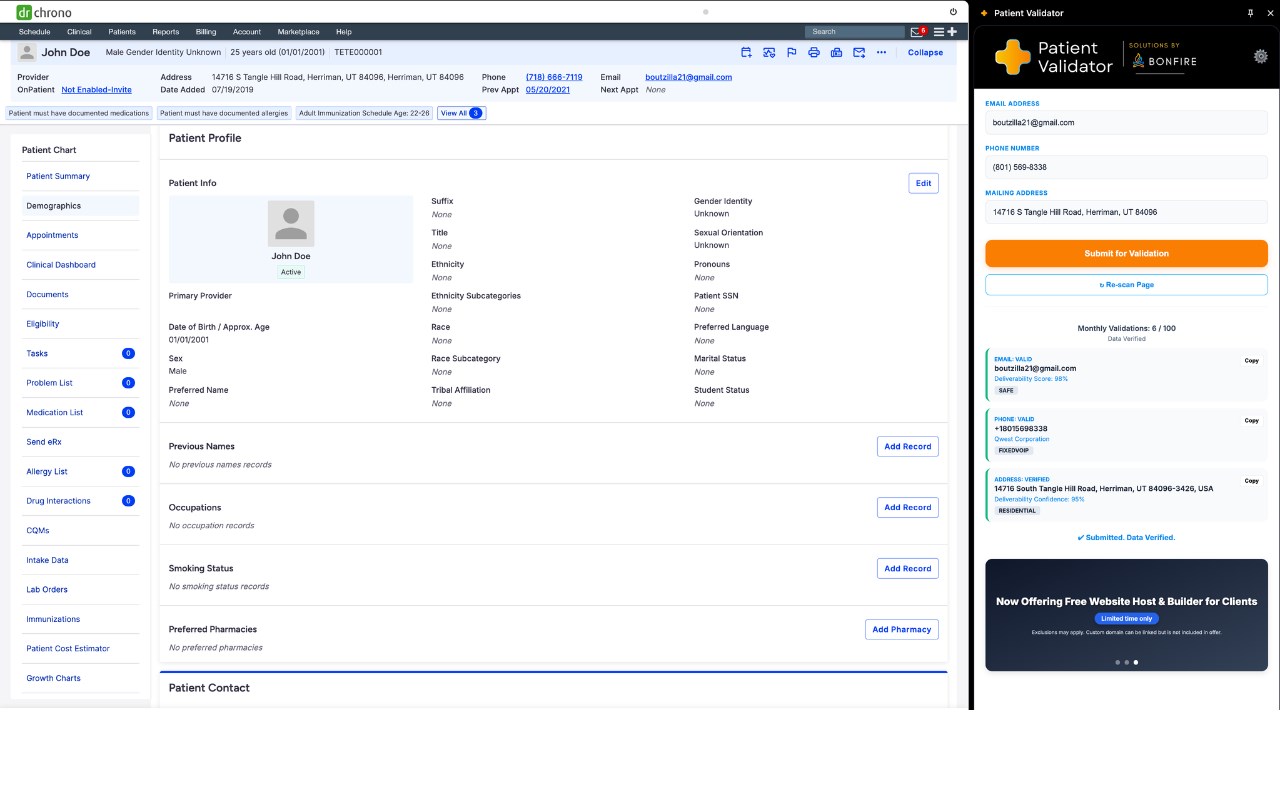Copy the validated phone result
The image size is (1280, 800).
coord(1251,420)
